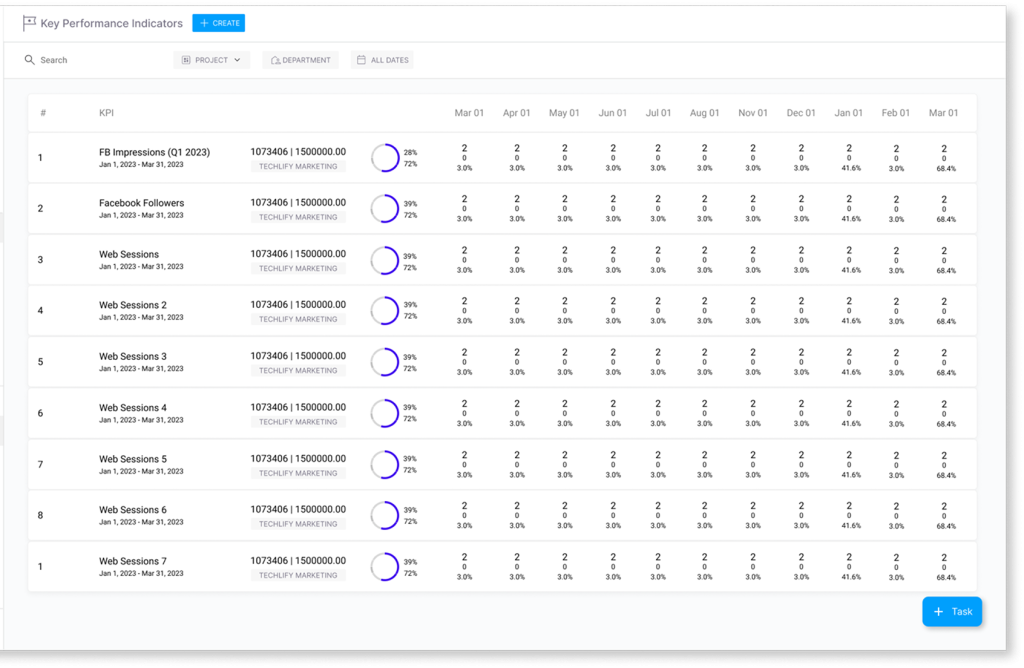Click the Project filter icon
The height and width of the screenshot is (668, 1024).
[186, 60]
